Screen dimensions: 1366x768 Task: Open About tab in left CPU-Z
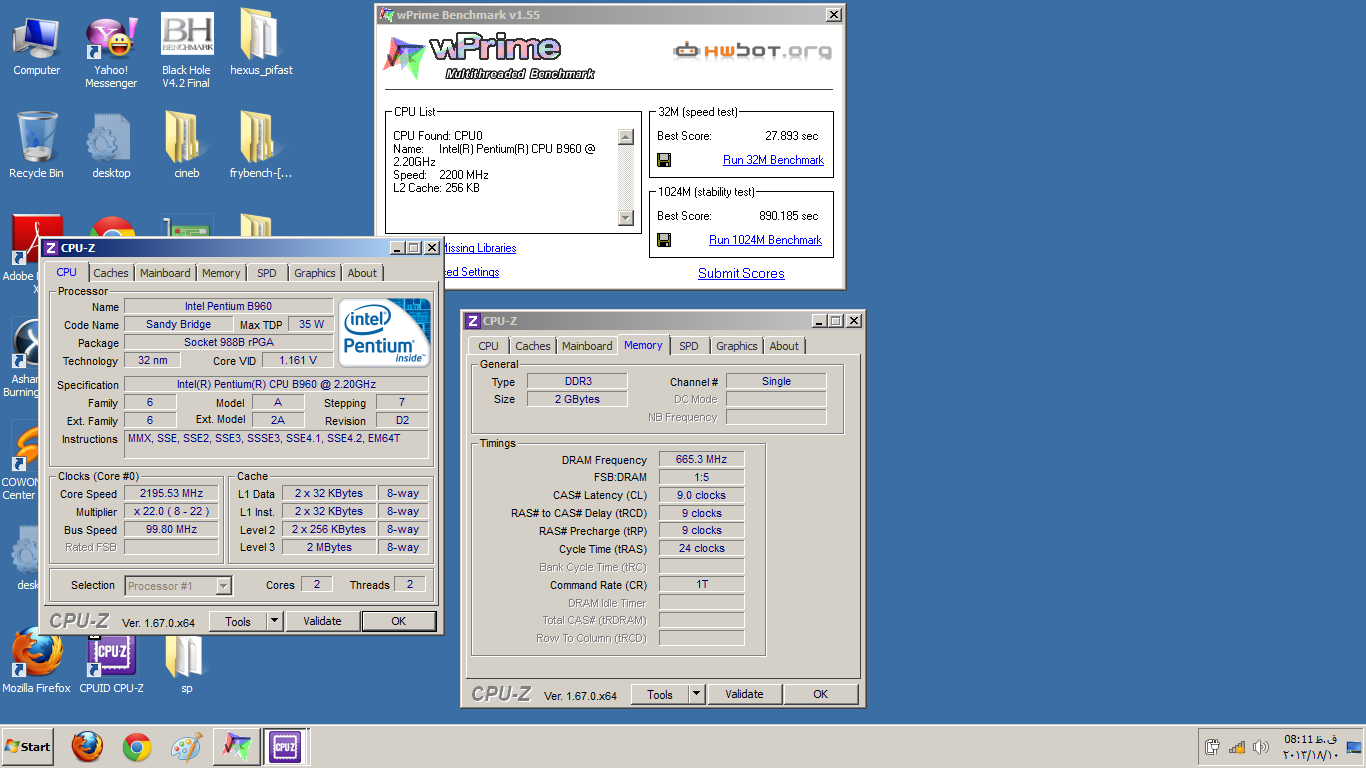click(362, 273)
